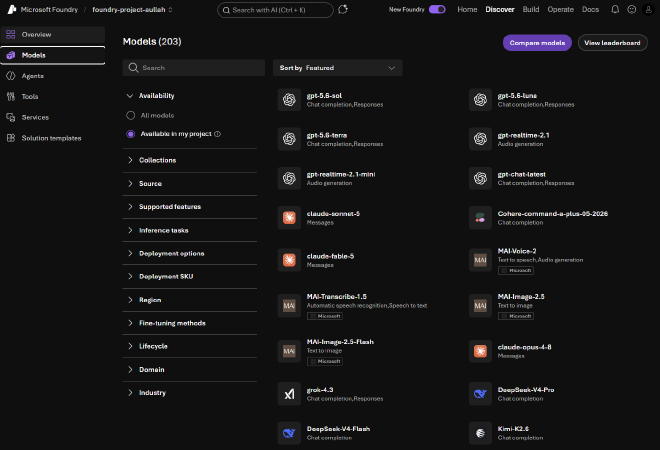Click the Tools icon in the sidebar
The width and height of the screenshot is (660, 450).
pyautogui.click(x=11, y=96)
